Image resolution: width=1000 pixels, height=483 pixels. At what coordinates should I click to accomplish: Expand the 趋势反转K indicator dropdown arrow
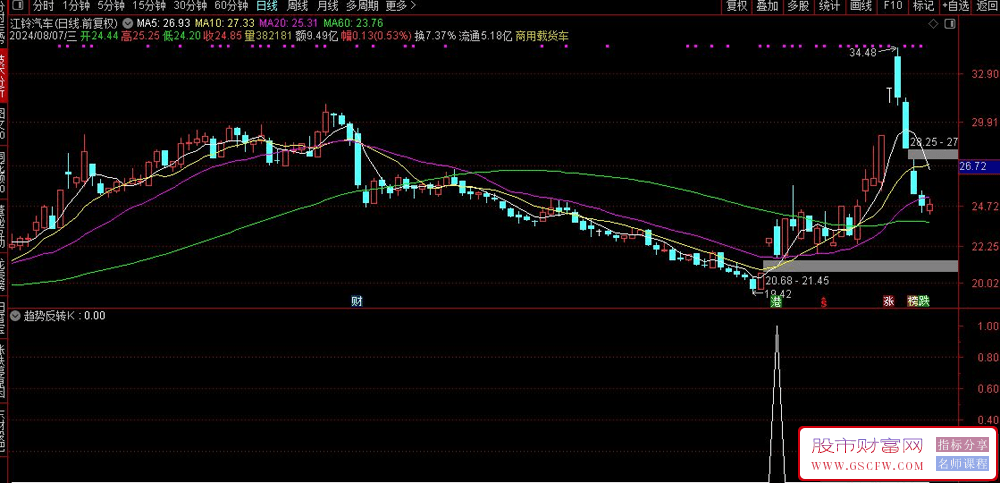coord(15,315)
